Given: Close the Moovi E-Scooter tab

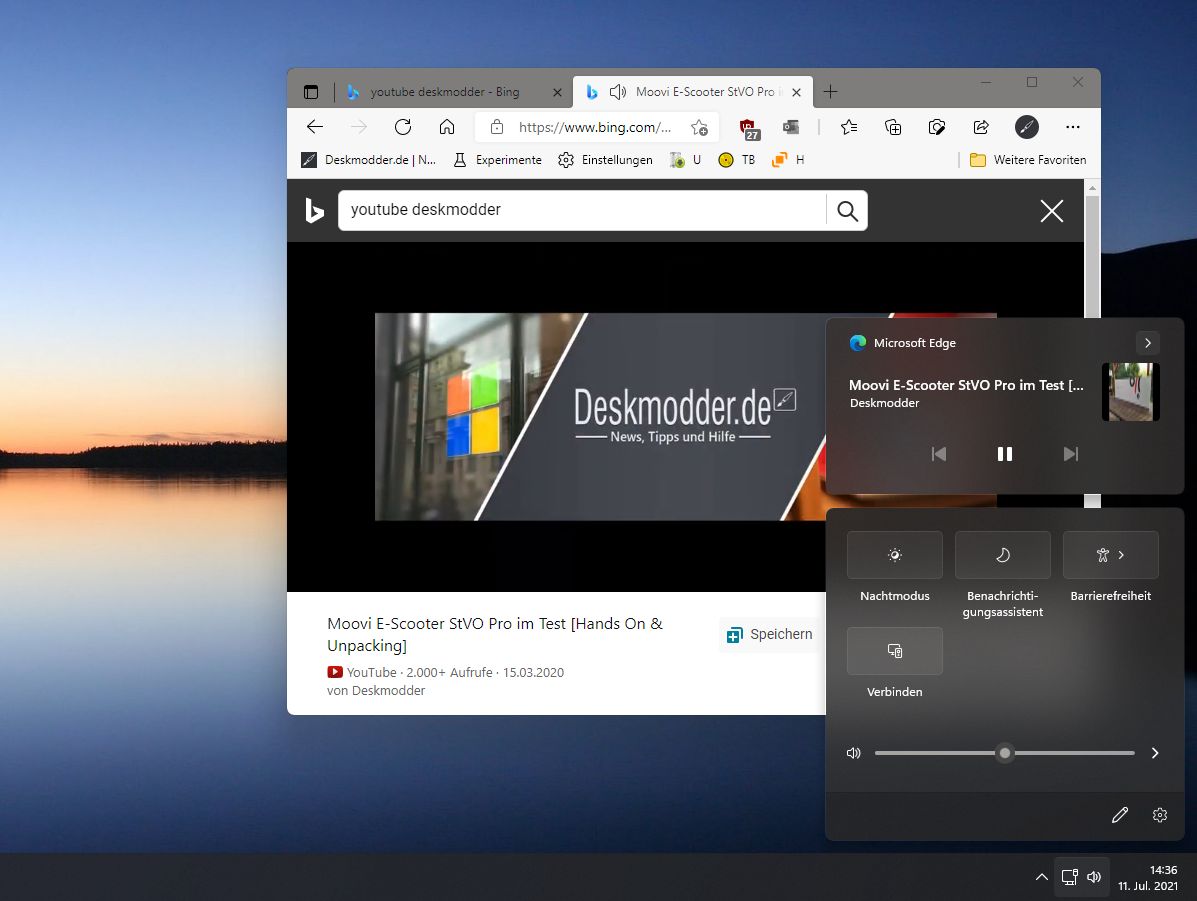Looking at the screenshot, I should pos(796,92).
